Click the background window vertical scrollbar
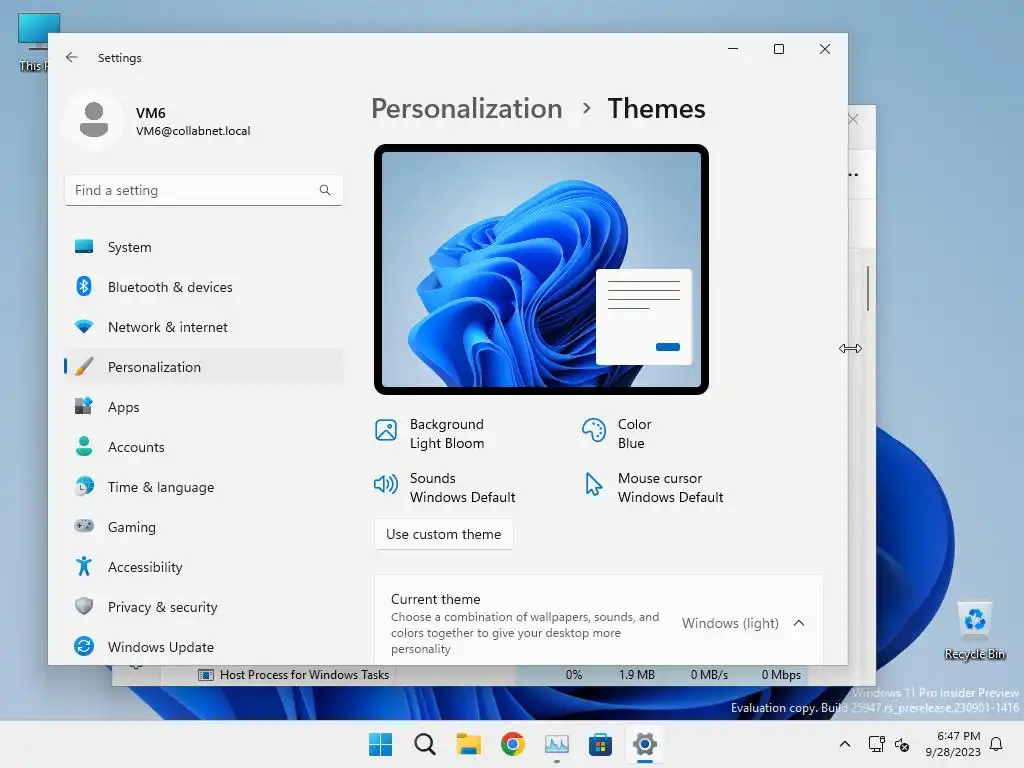Image resolution: width=1024 pixels, height=768 pixels. click(868, 288)
